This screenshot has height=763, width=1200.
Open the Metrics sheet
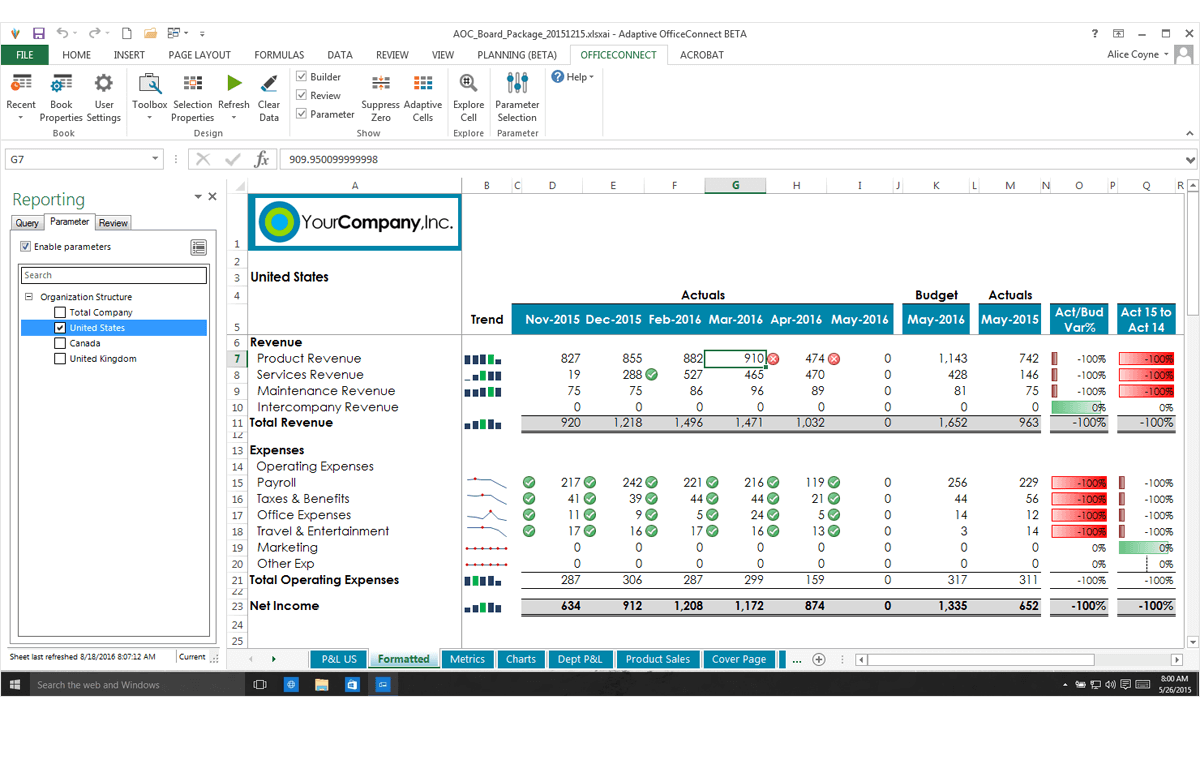467,659
